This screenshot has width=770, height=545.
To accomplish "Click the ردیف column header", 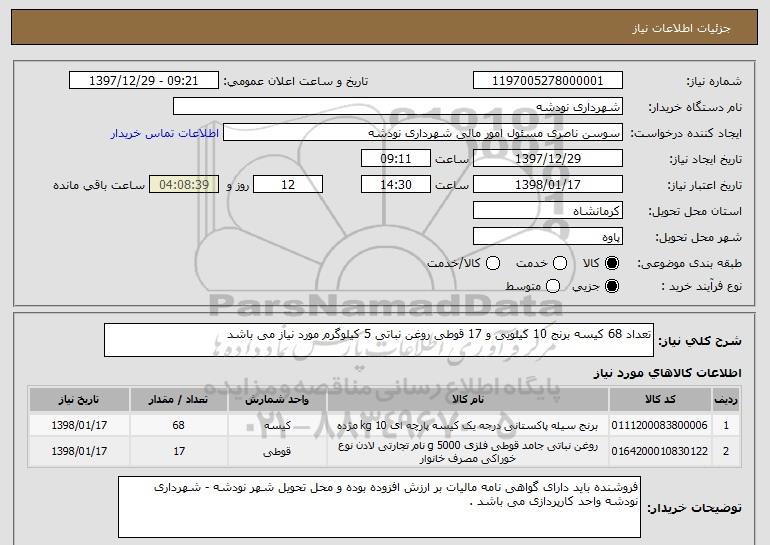I will tap(726, 400).
